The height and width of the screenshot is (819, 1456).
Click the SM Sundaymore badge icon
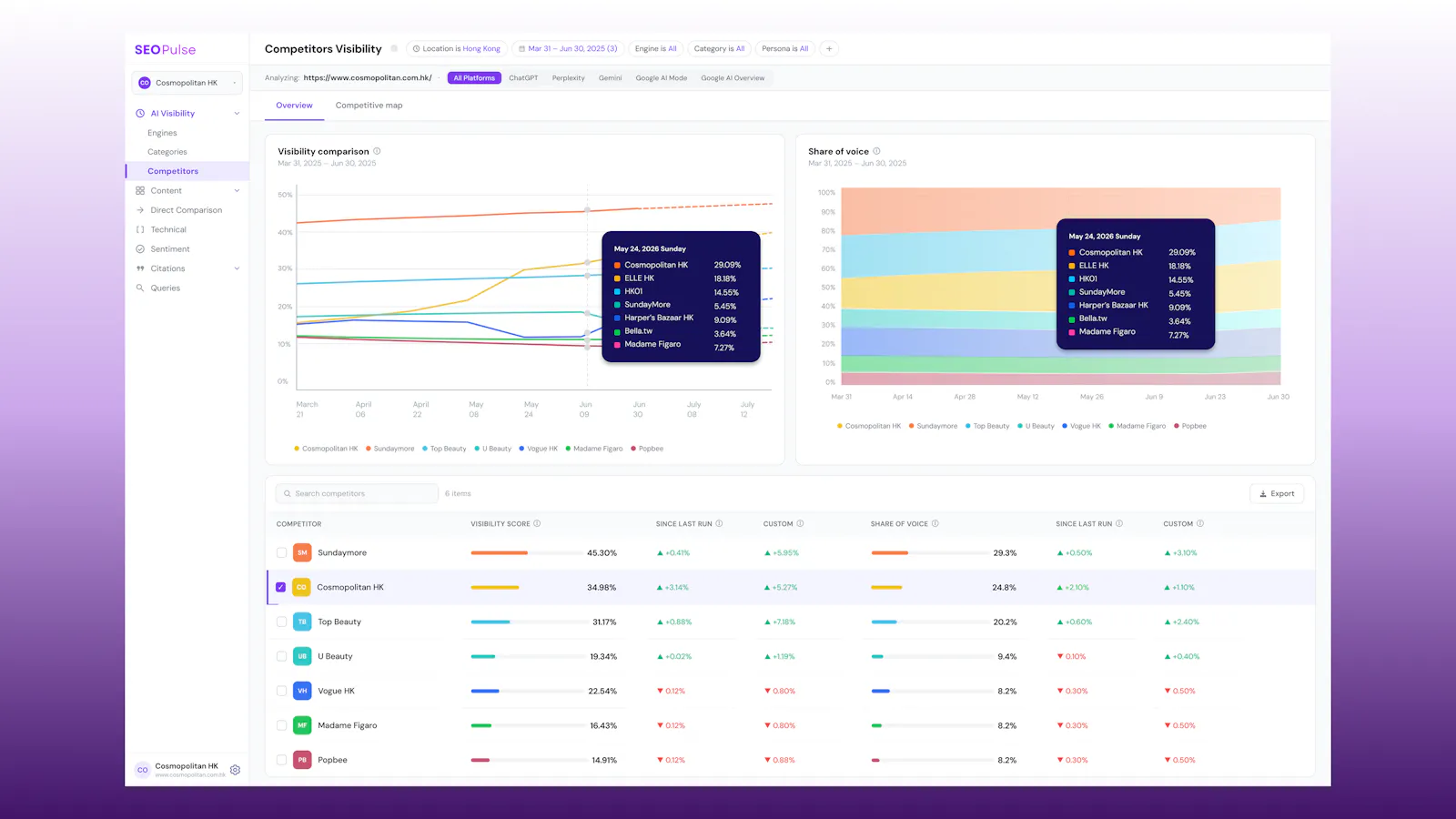[302, 553]
